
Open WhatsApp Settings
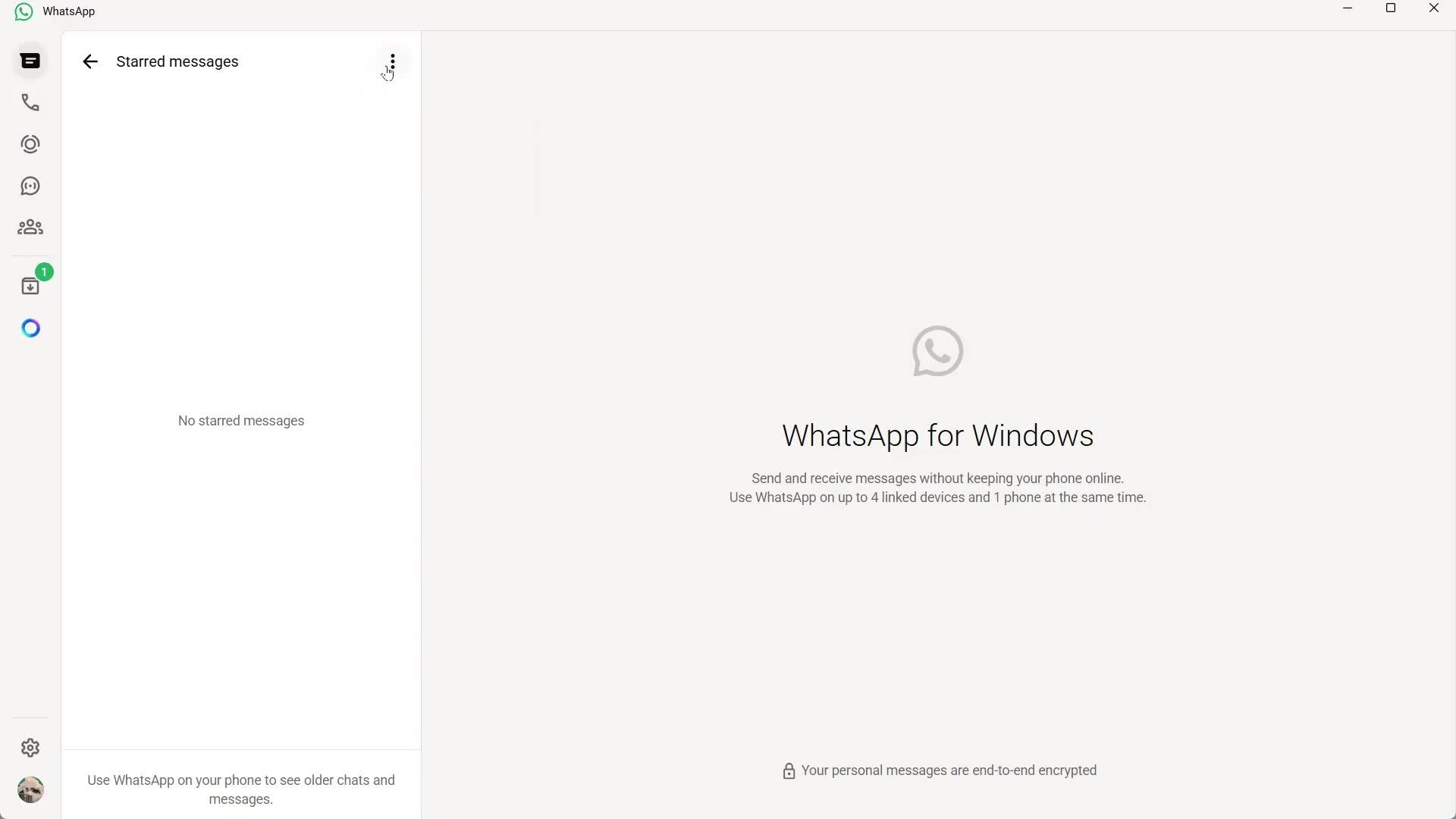(30, 748)
